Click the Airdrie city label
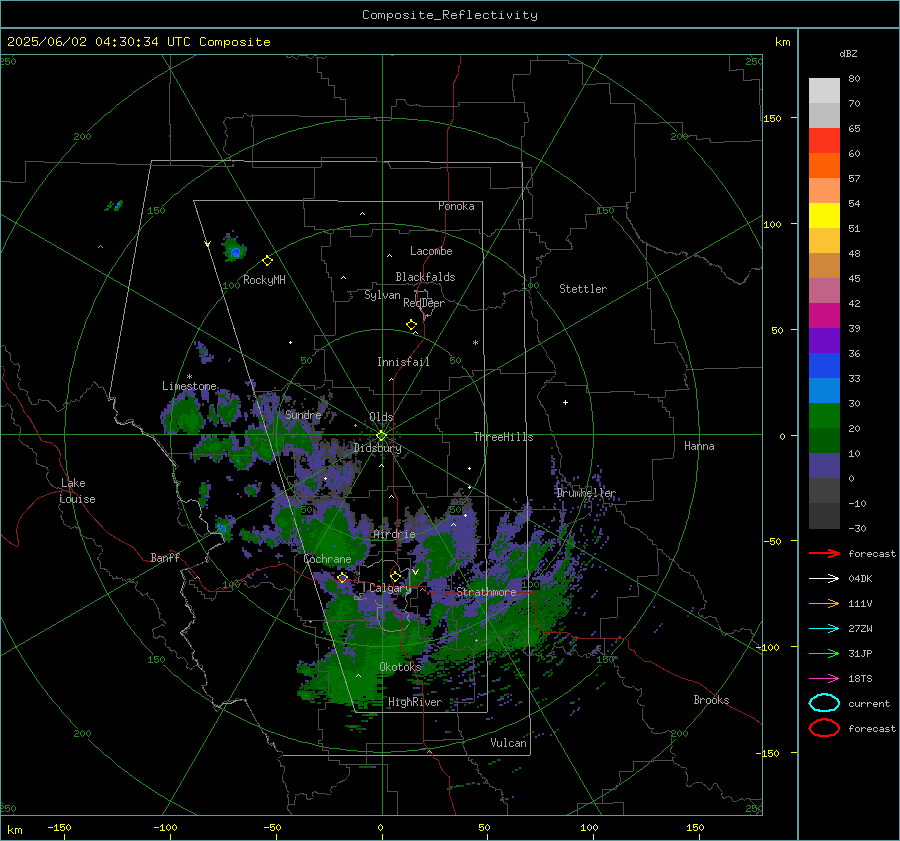 tap(394, 534)
